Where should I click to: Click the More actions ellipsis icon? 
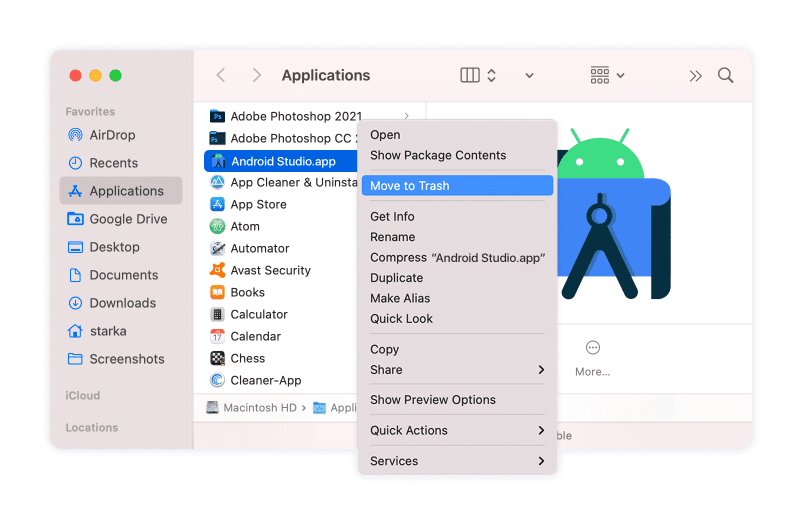(592, 348)
